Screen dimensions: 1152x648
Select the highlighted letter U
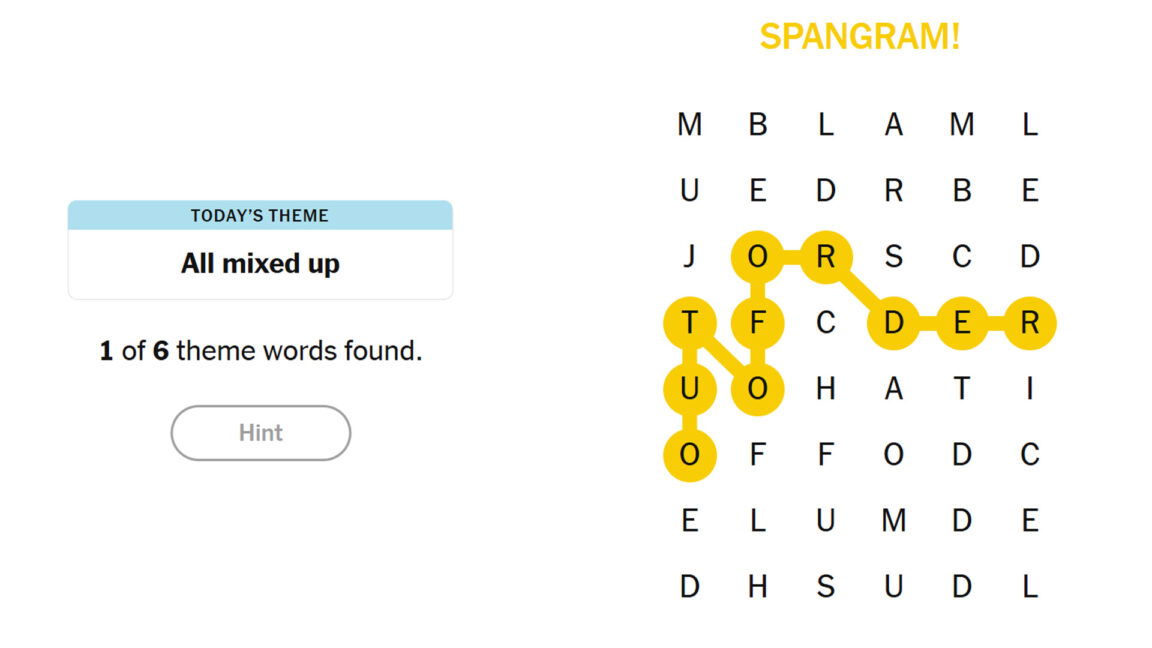click(689, 389)
